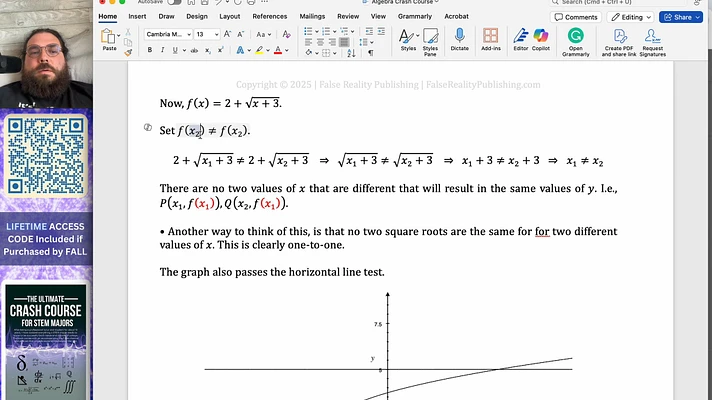712x400 pixels.
Task: Open the underline style arrow
Action: click(184, 51)
